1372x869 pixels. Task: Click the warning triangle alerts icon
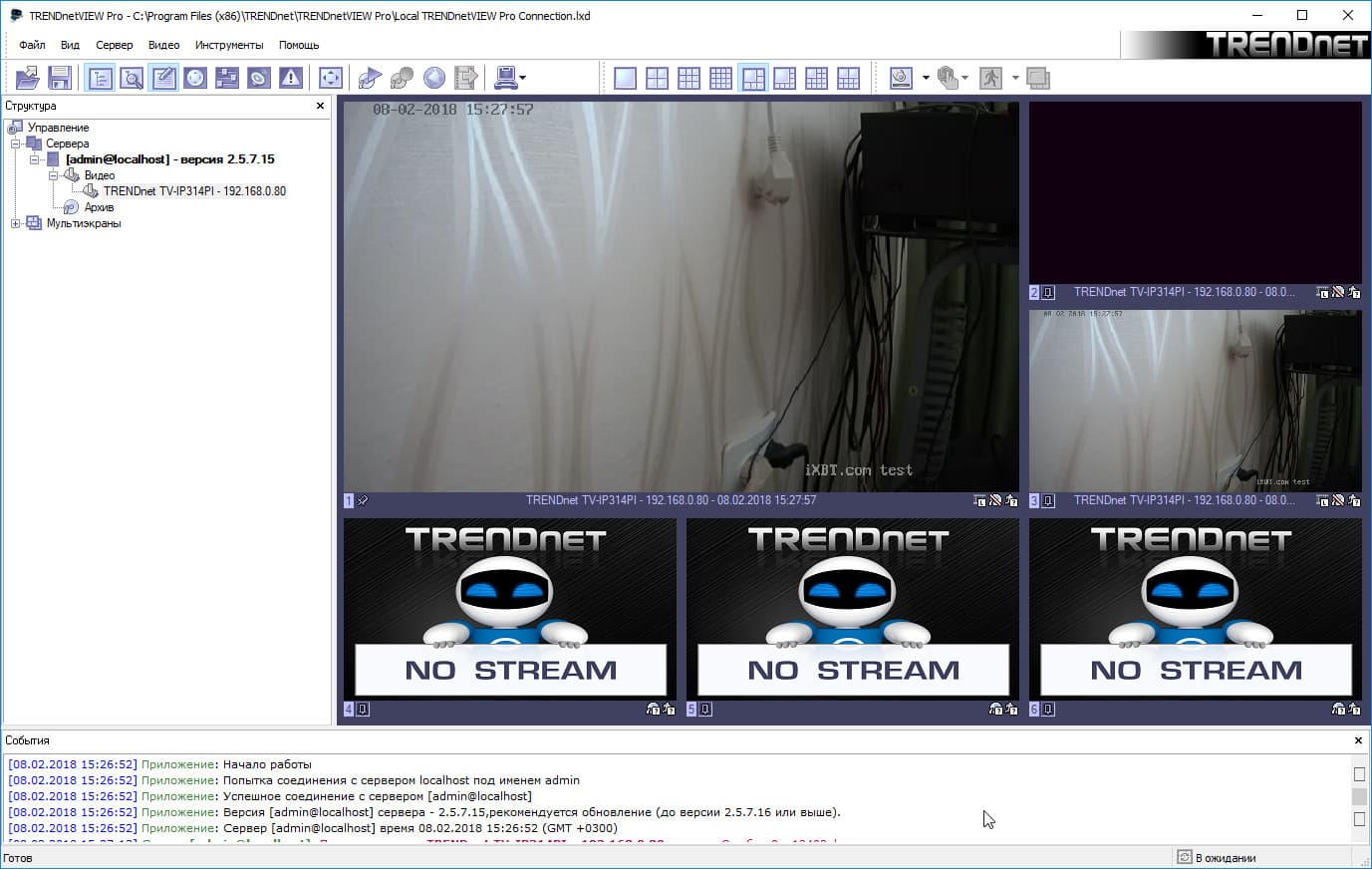tap(291, 78)
